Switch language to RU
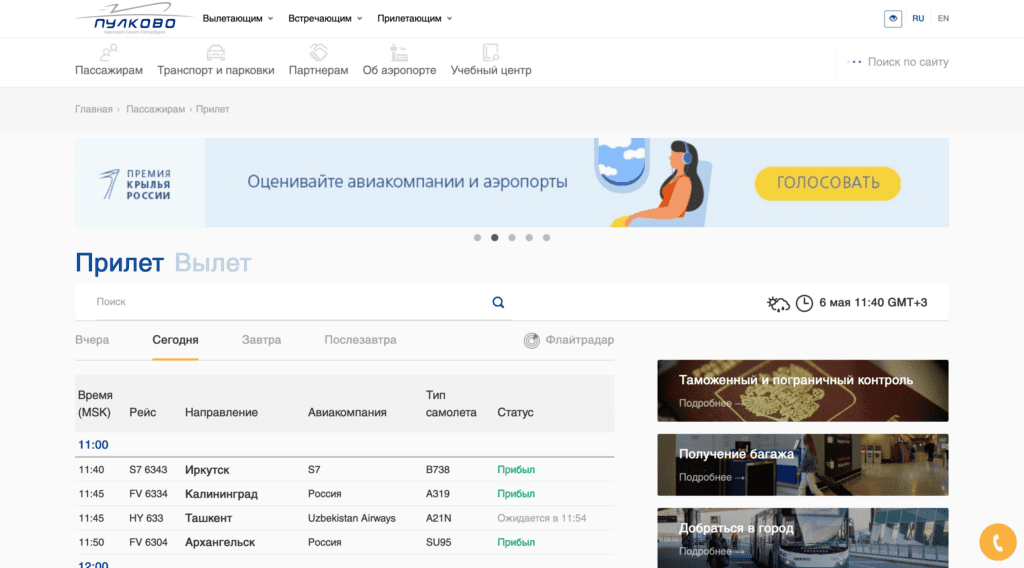Viewport: 1024px width, 568px height. coord(918,18)
